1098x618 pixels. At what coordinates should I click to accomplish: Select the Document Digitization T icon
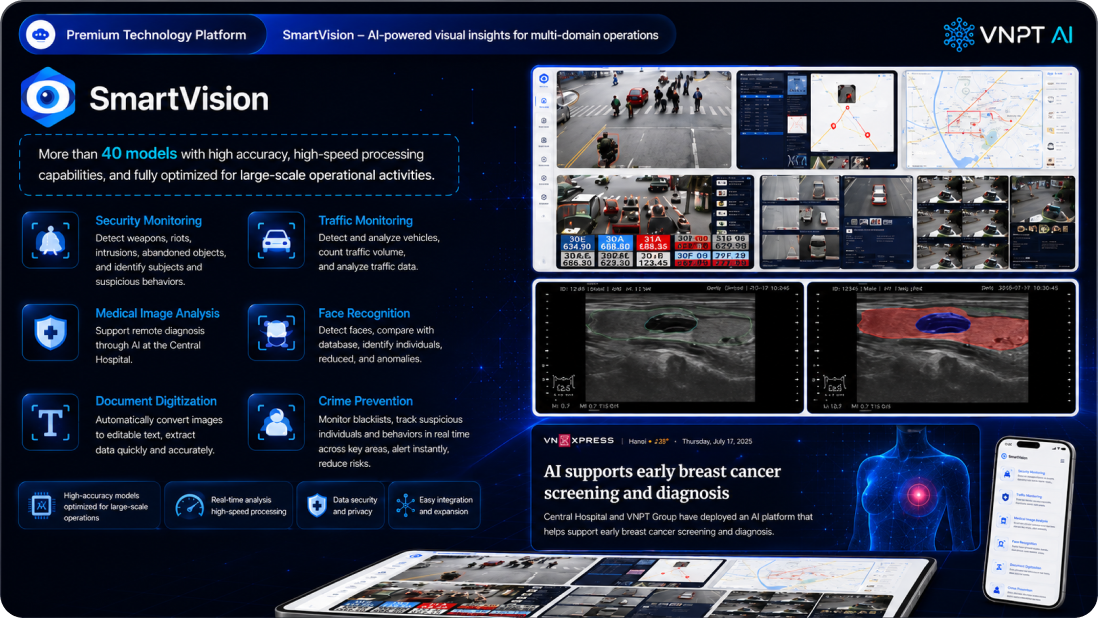[50, 422]
